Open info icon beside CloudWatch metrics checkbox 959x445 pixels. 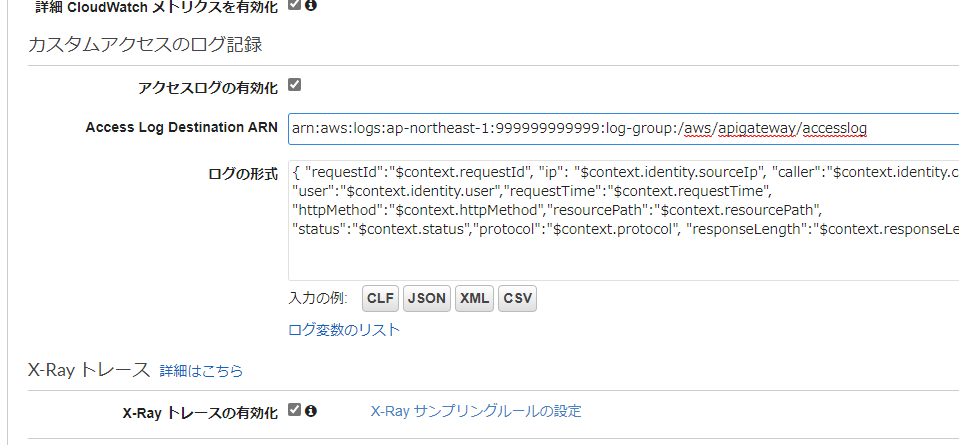311,6
